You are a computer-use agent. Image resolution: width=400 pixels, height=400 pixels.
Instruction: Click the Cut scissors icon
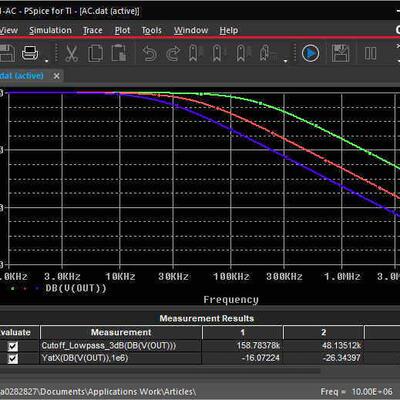[71, 54]
